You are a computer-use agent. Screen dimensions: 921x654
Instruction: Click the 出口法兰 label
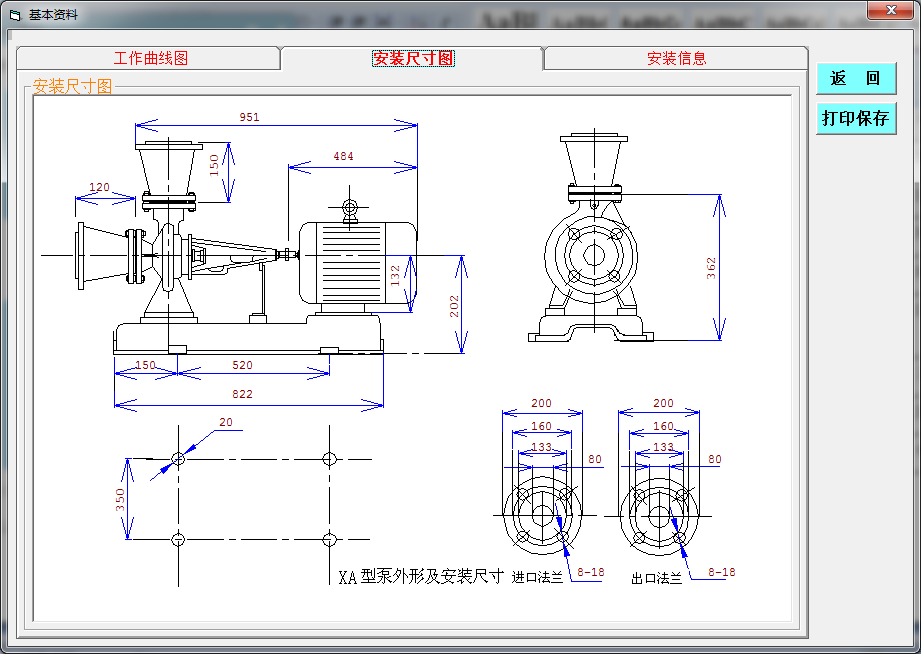click(657, 579)
